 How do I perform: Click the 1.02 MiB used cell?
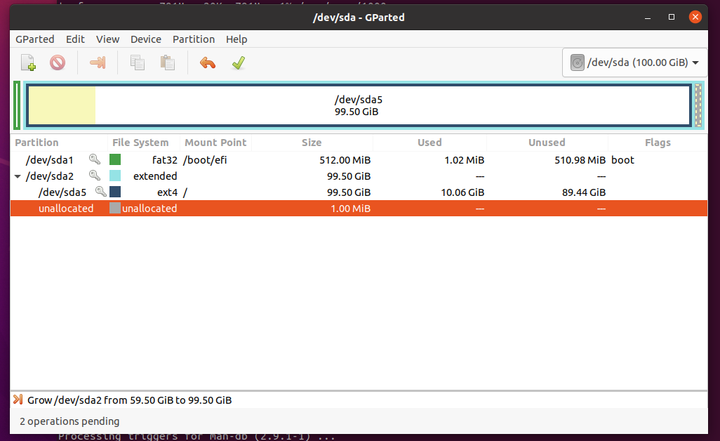pos(464,160)
